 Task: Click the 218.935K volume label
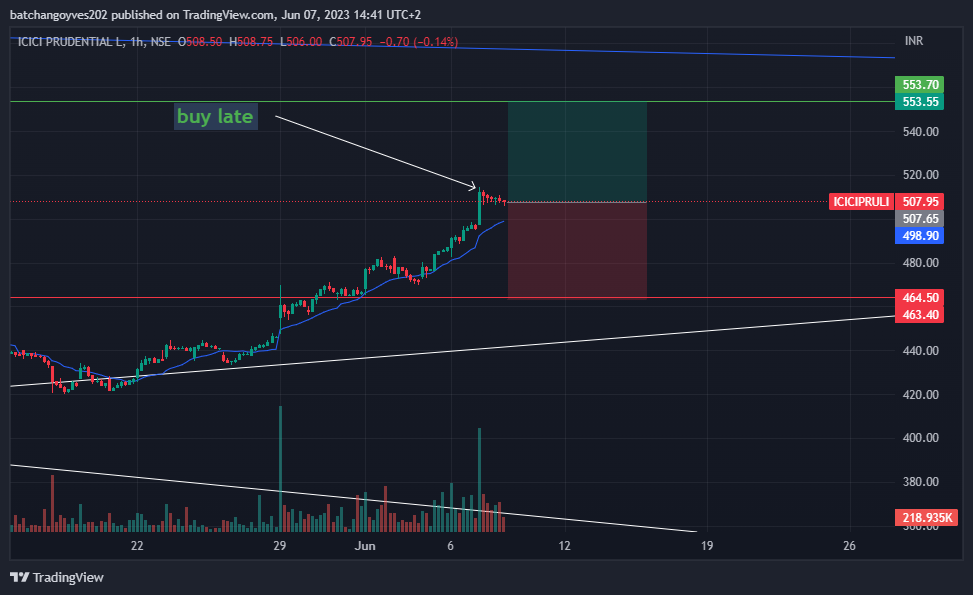[x=926, y=517]
